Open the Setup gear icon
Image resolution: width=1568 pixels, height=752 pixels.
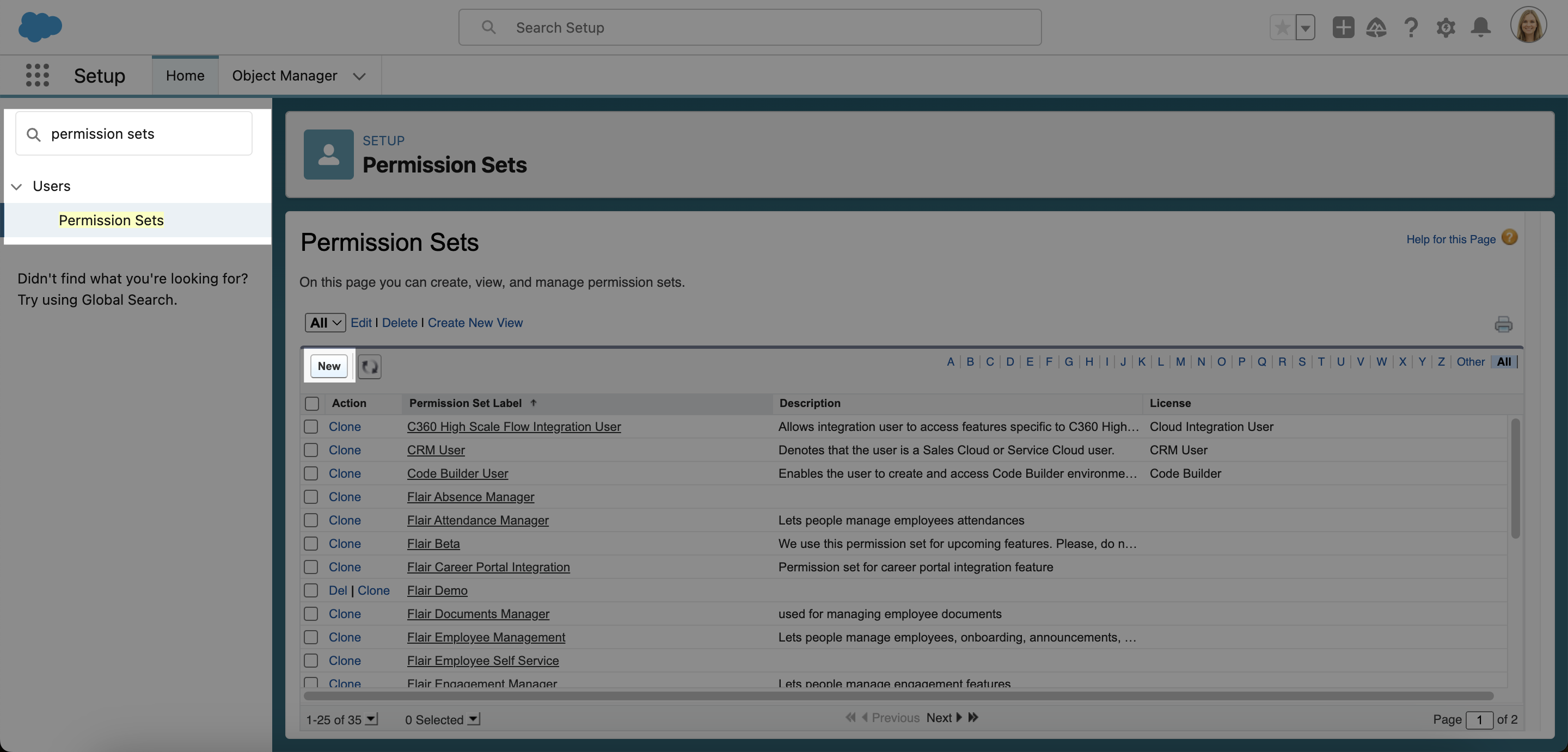pyautogui.click(x=1445, y=27)
